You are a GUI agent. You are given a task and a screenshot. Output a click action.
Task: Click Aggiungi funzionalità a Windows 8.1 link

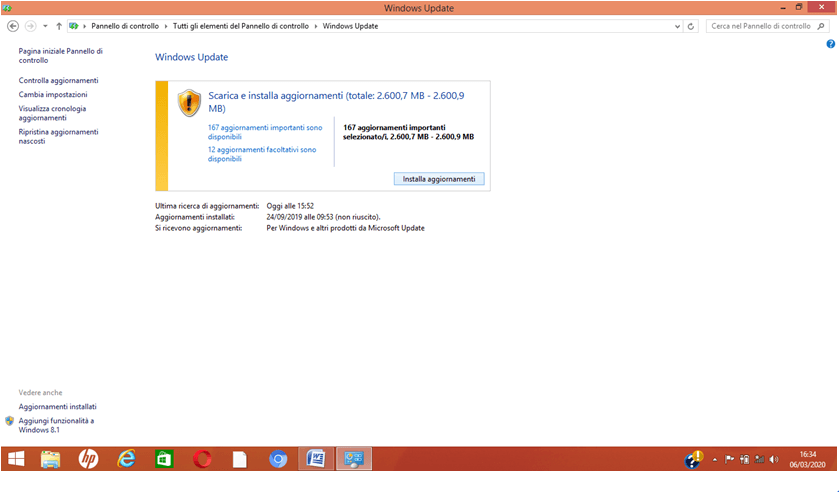pyautogui.click(x=56, y=425)
